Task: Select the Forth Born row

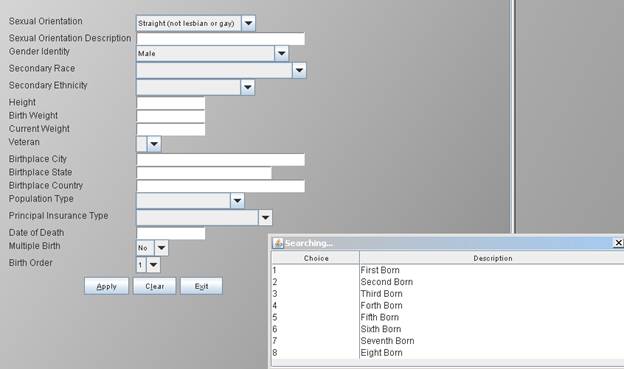Action: [x=448, y=306]
